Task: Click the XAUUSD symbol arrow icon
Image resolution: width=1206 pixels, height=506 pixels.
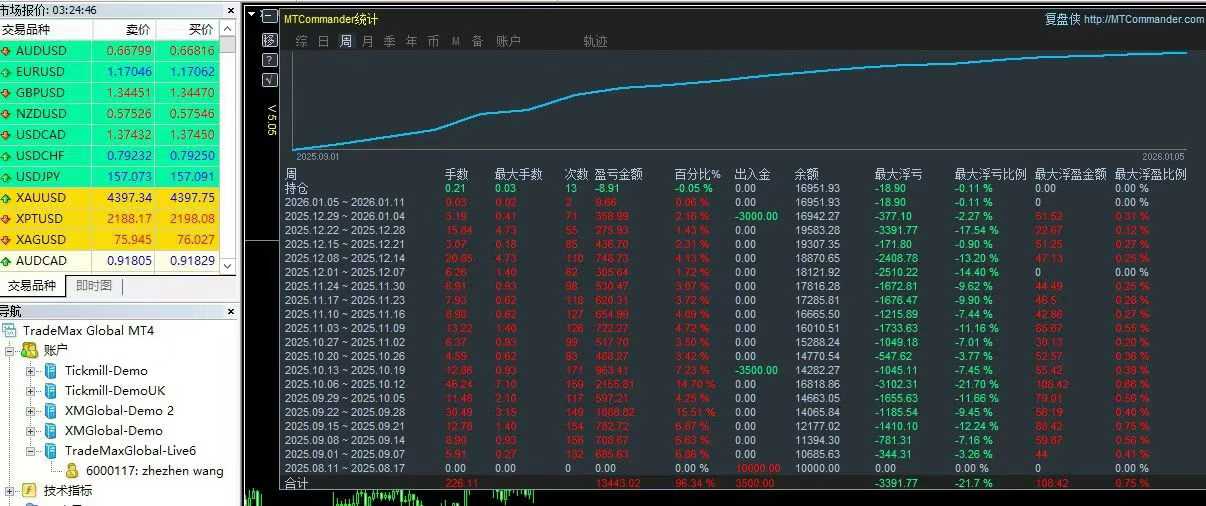Action: click(x=8, y=198)
